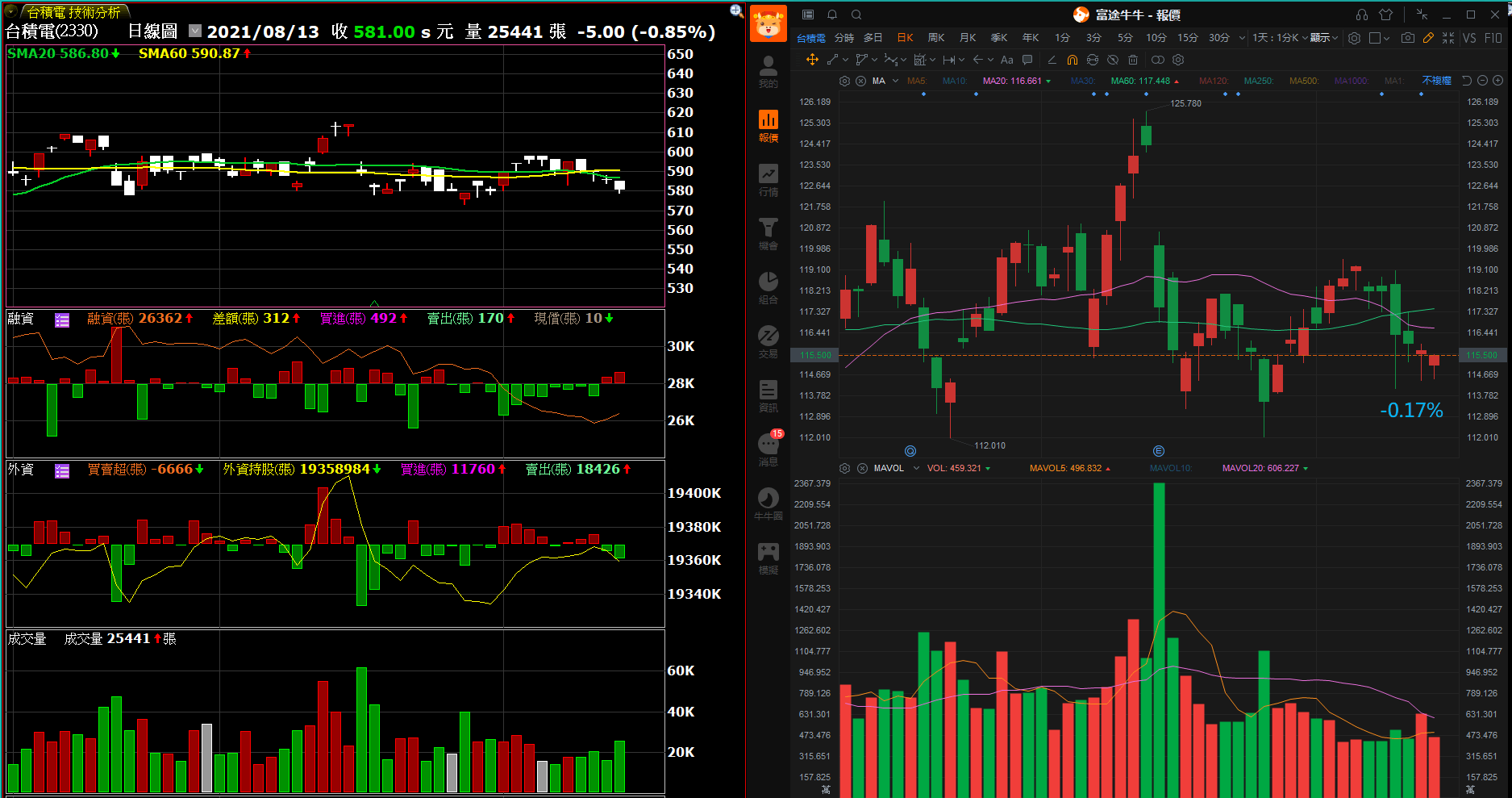Take a chart screenshot with camera icon

pos(1408,38)
